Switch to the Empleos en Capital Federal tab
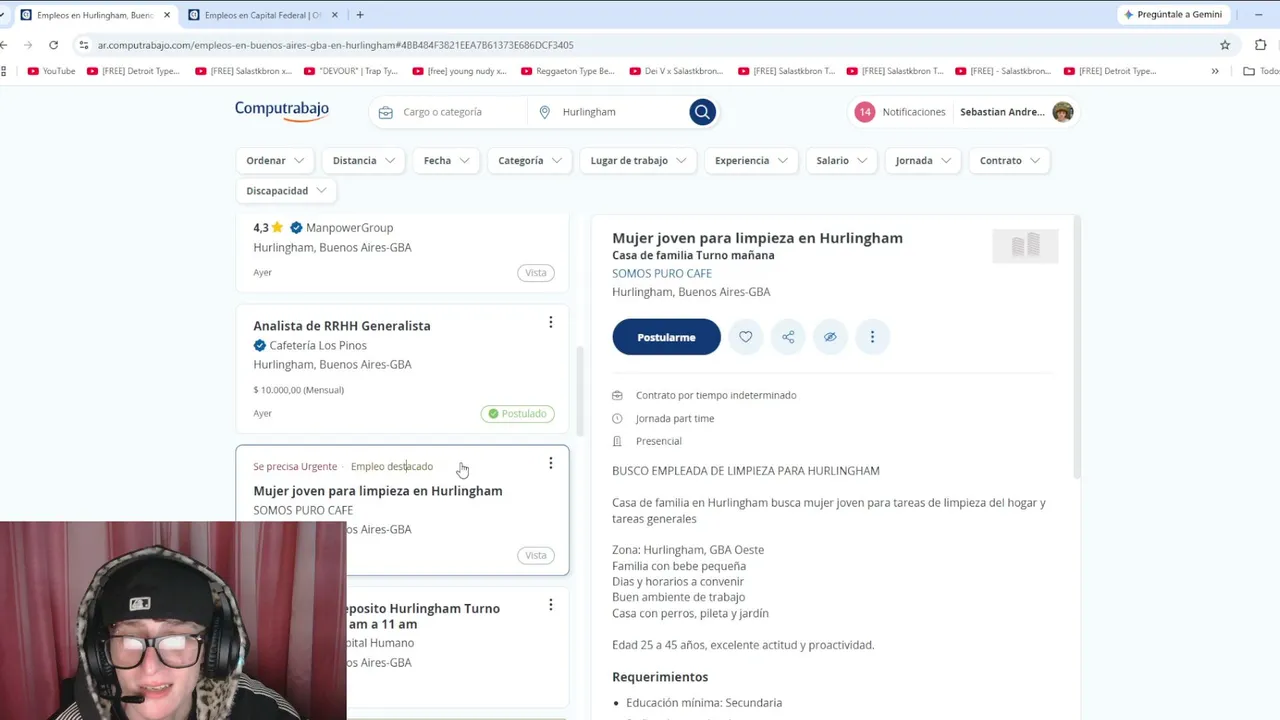 [263, 15]
